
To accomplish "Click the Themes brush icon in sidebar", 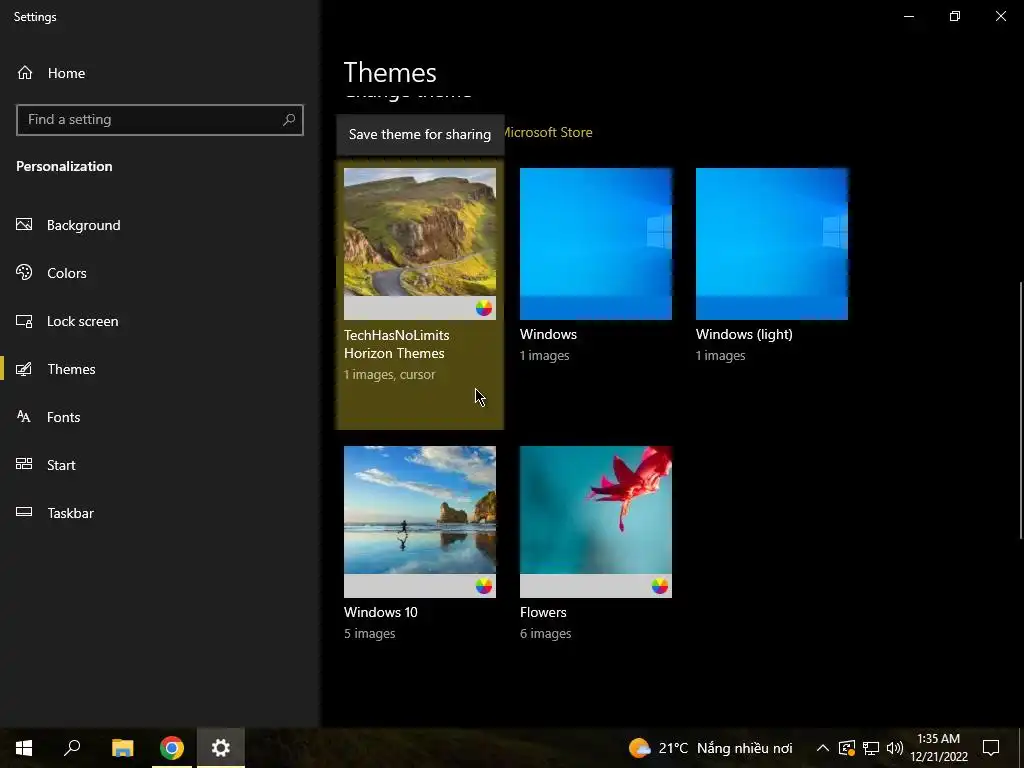I will click(x=24, y=369).
